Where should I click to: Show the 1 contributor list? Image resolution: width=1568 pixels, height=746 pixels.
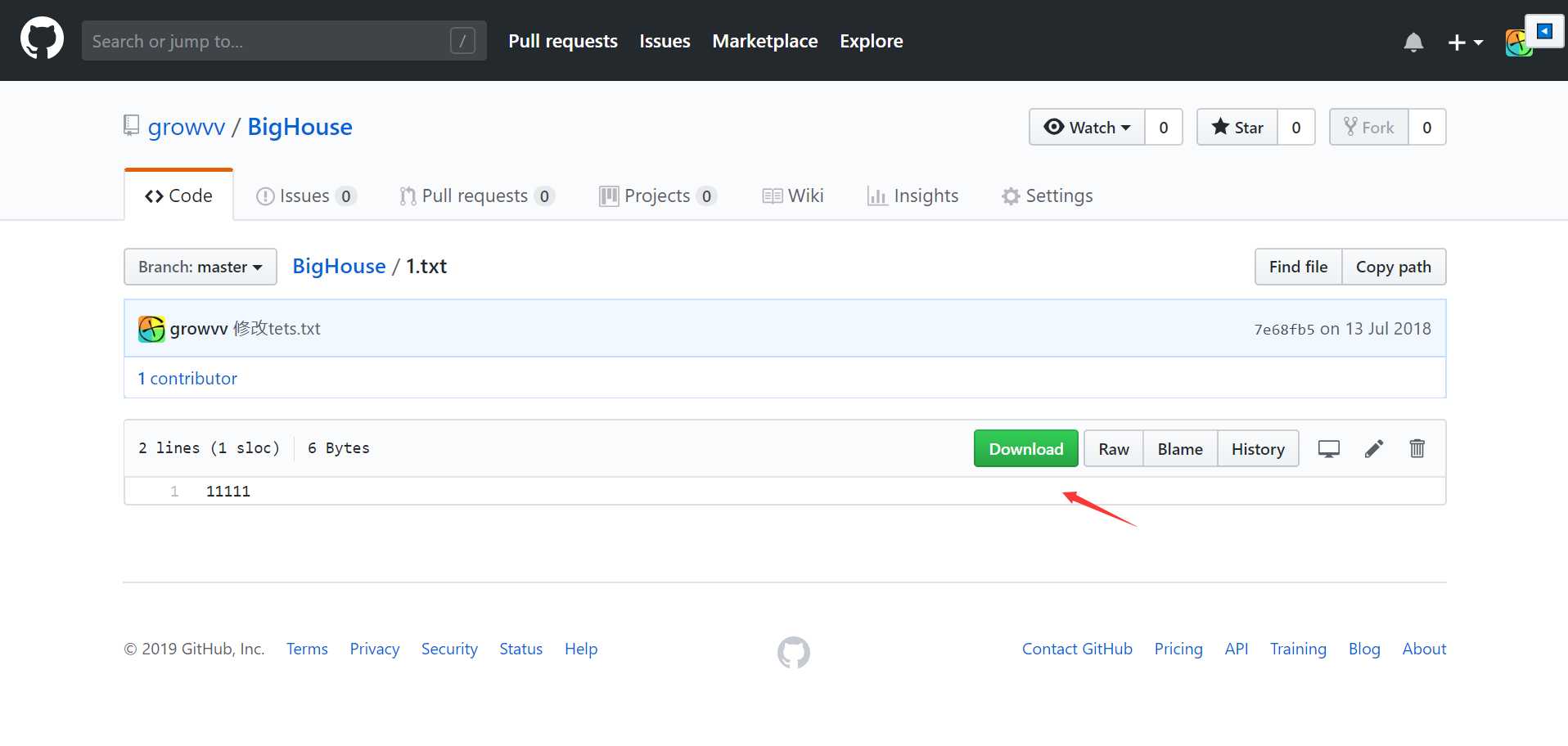[x=187, y=378]
